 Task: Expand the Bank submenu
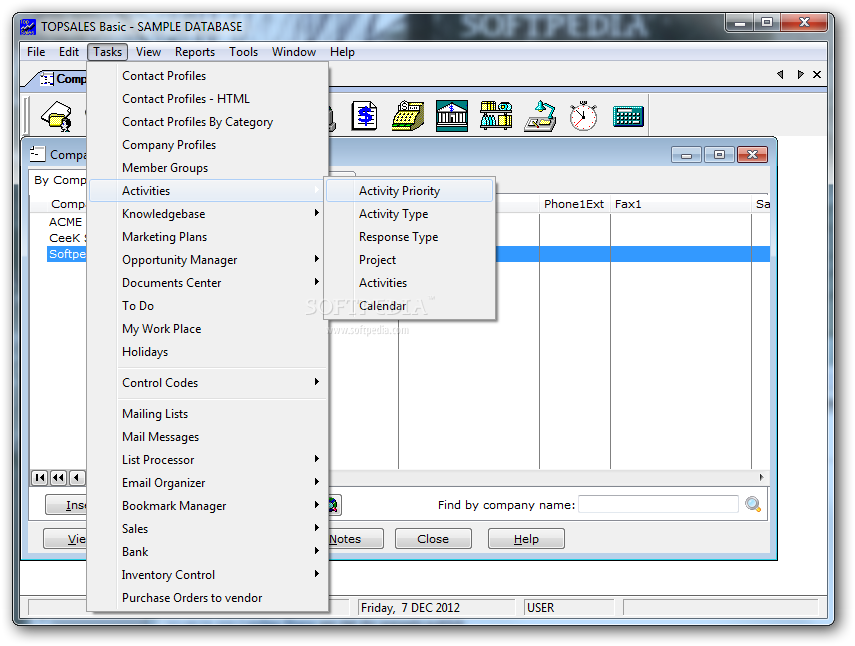[316, 551]
